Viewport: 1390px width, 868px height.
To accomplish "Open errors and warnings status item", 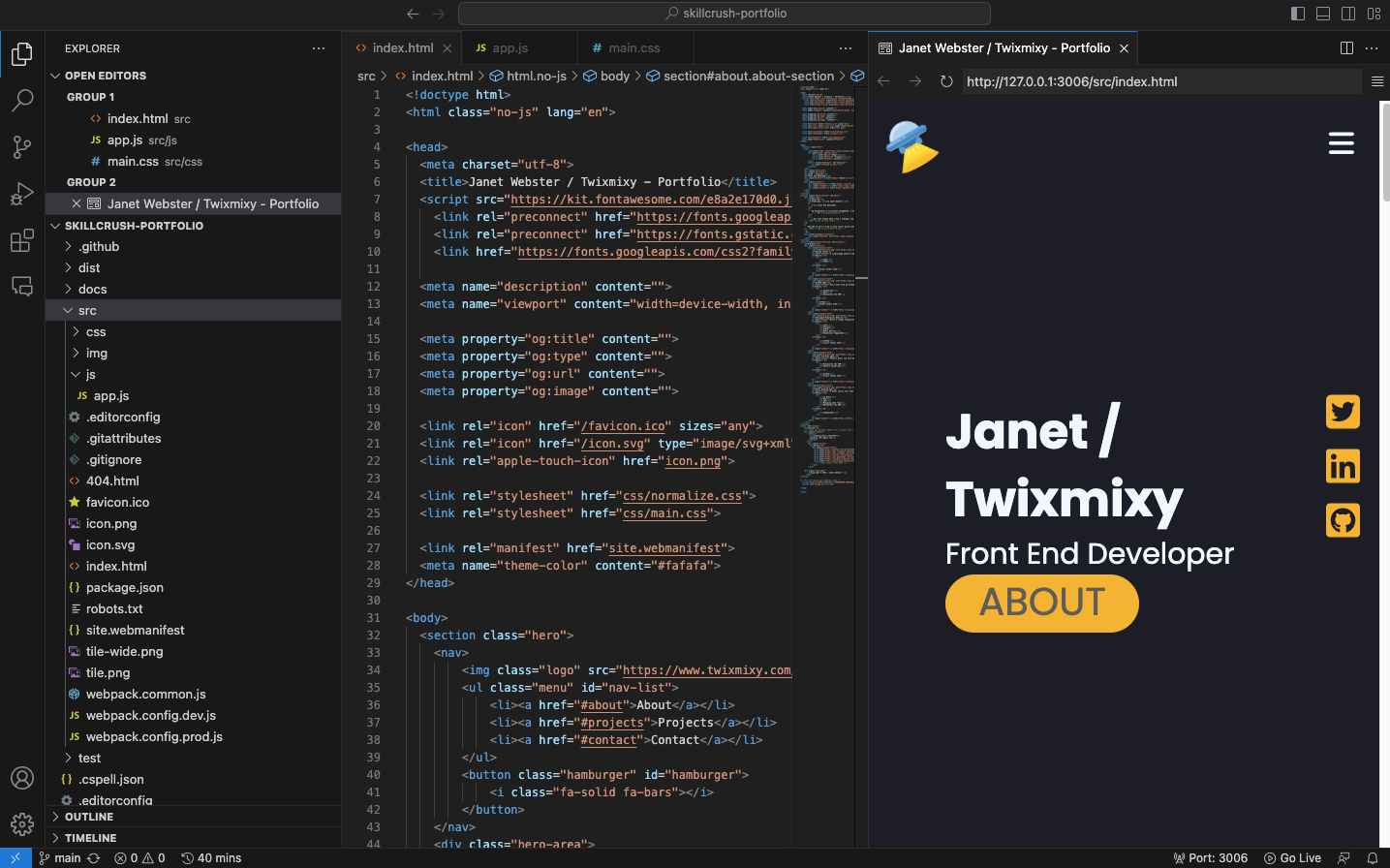I will [139, 858].
